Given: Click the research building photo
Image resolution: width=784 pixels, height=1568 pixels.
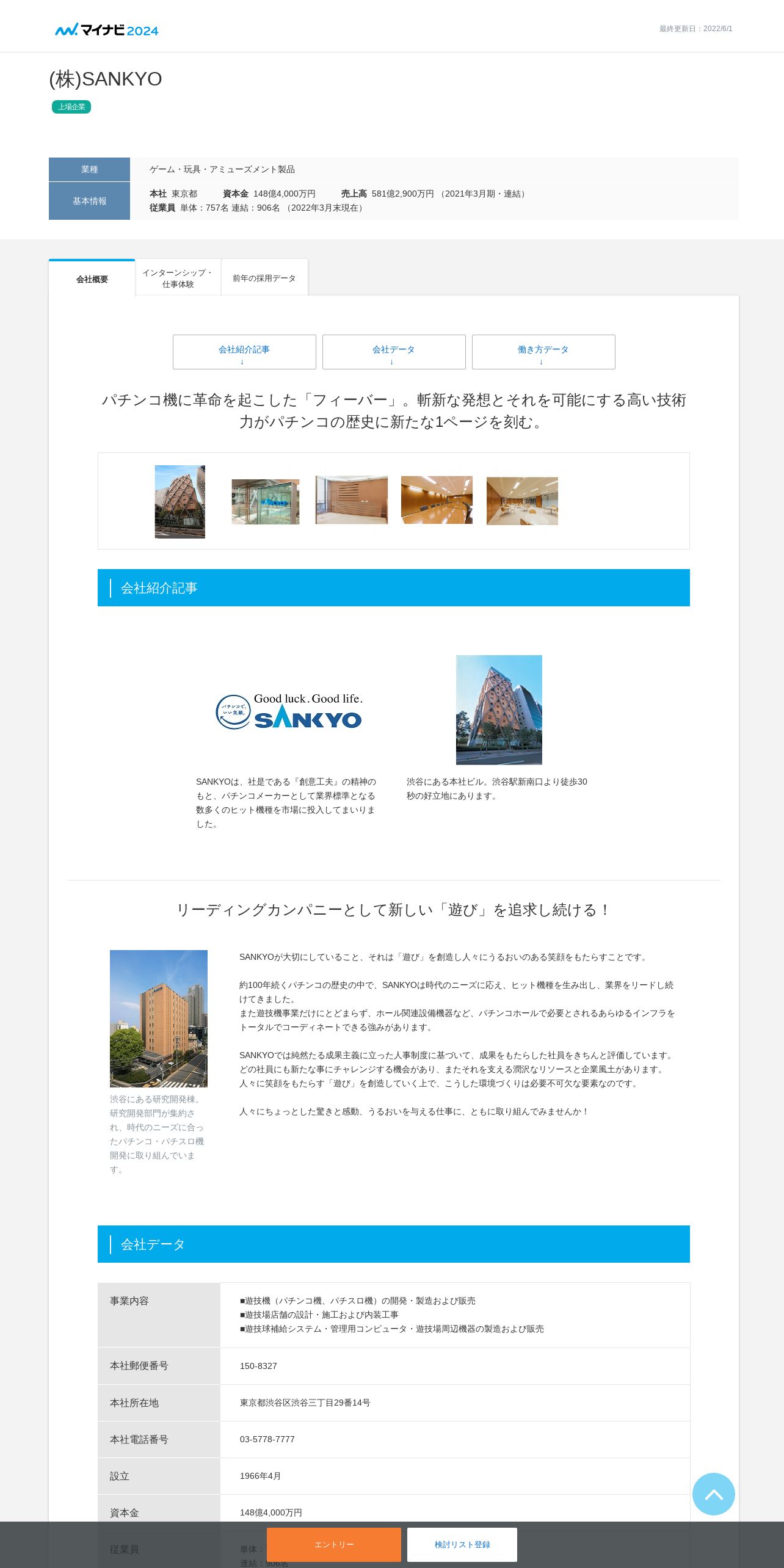Looking at the screenshot, I should point(159,1018).
